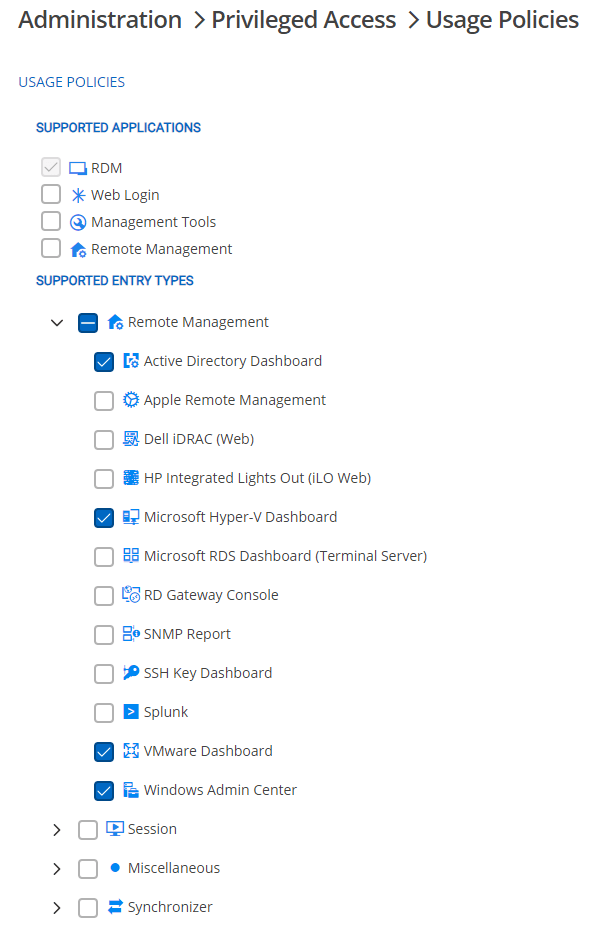The image size is (595, 936).
Task: Check the SNMP Report checkbox
Action: pyautogui.click(x=104, y=635)
